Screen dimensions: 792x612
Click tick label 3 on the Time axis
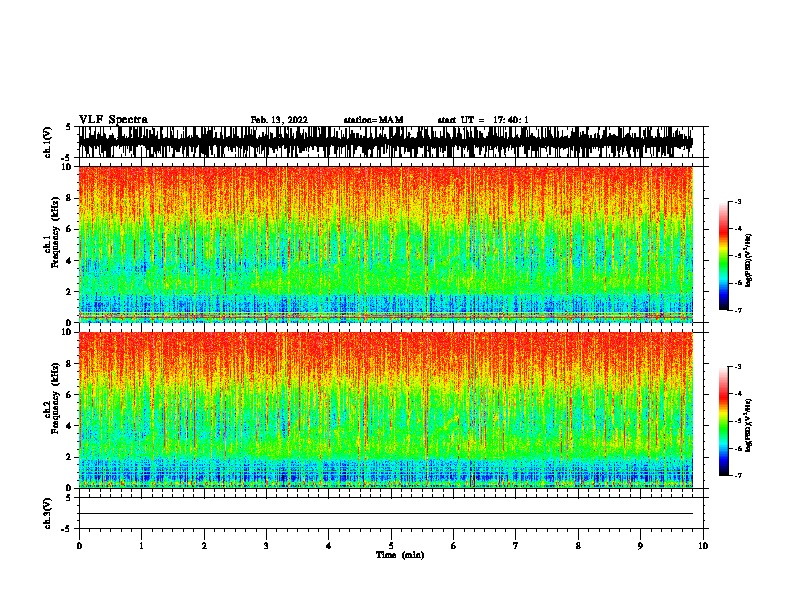(266, 546)
